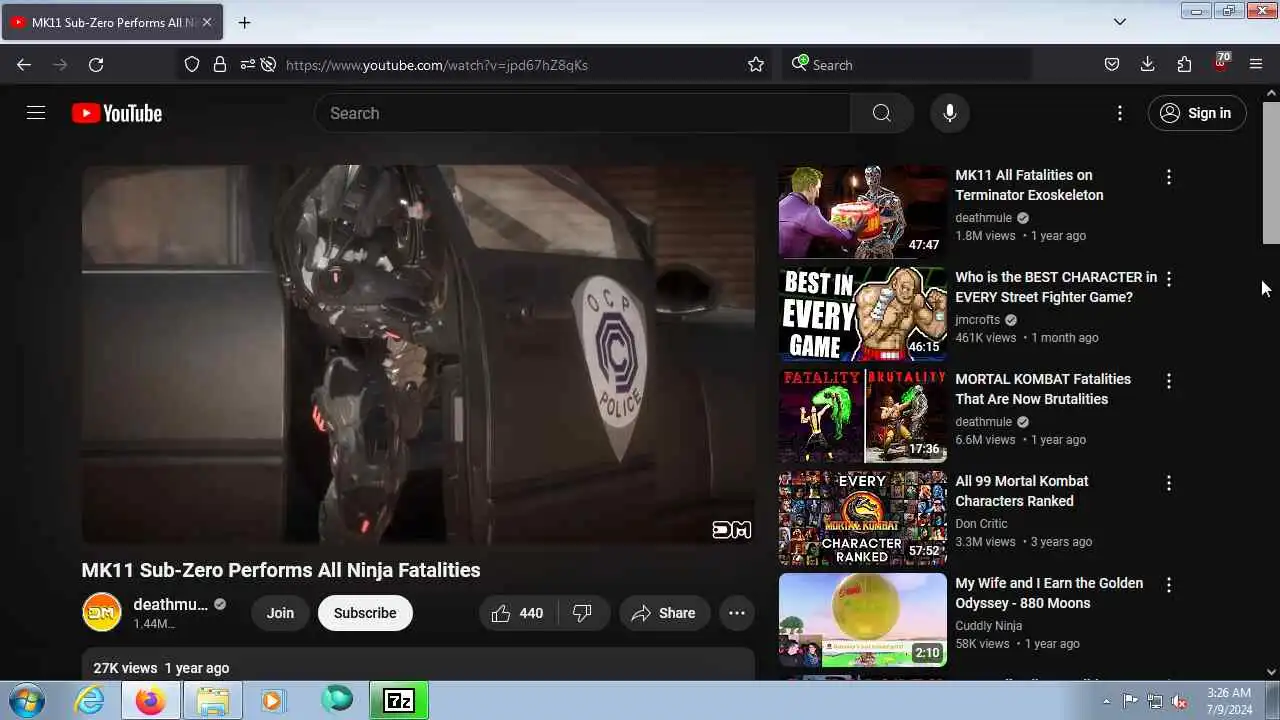Viewport: 1280px width, 720px height.
Task: Switch to Firefox in the taskbar
Action: pyautogui.click(x=151, y=700)
